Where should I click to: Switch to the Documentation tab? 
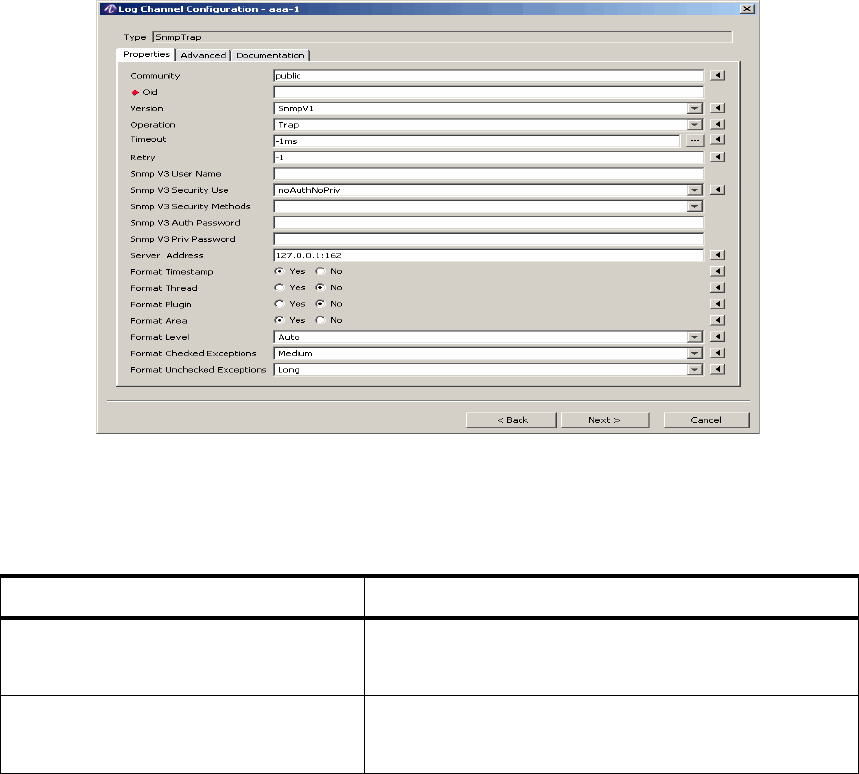click(x=270, y=55)
